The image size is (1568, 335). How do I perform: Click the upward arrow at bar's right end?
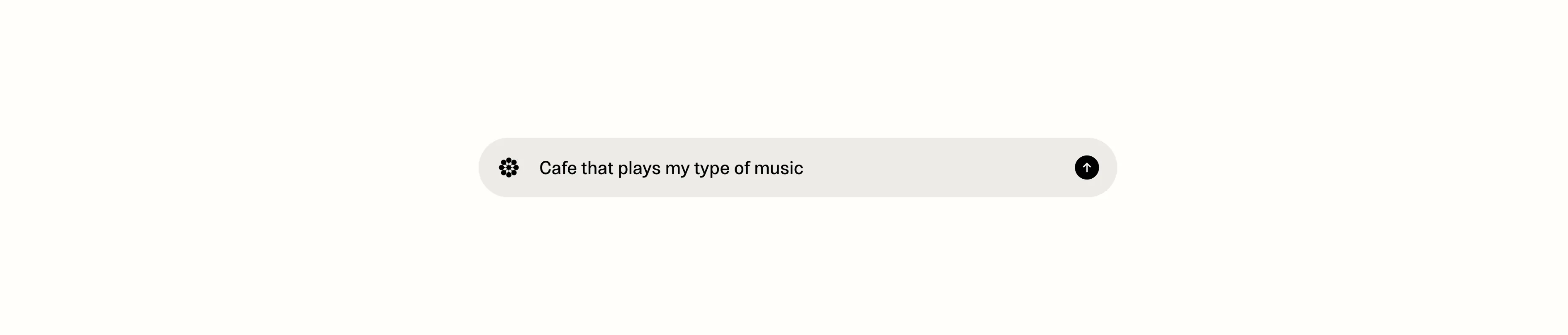1086,167
